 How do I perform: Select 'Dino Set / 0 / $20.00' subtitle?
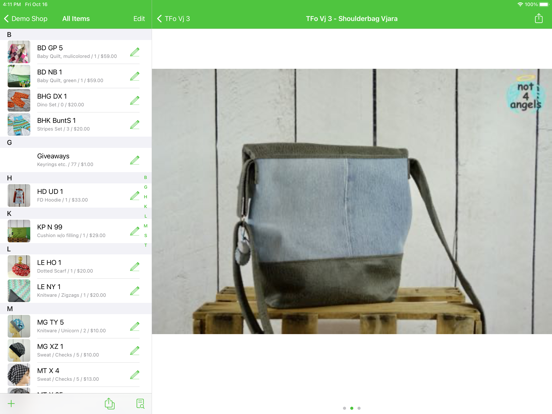click(x=61, y=105)
